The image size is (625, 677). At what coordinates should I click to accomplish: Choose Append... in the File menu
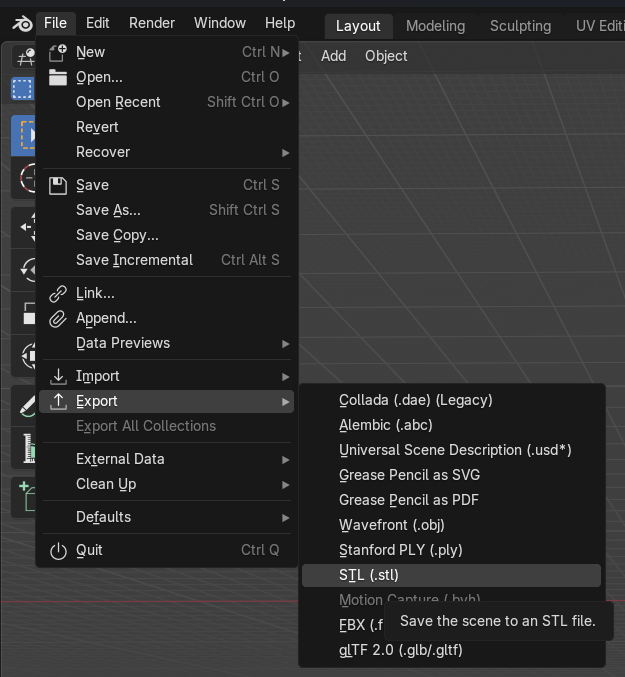point(167,319)
